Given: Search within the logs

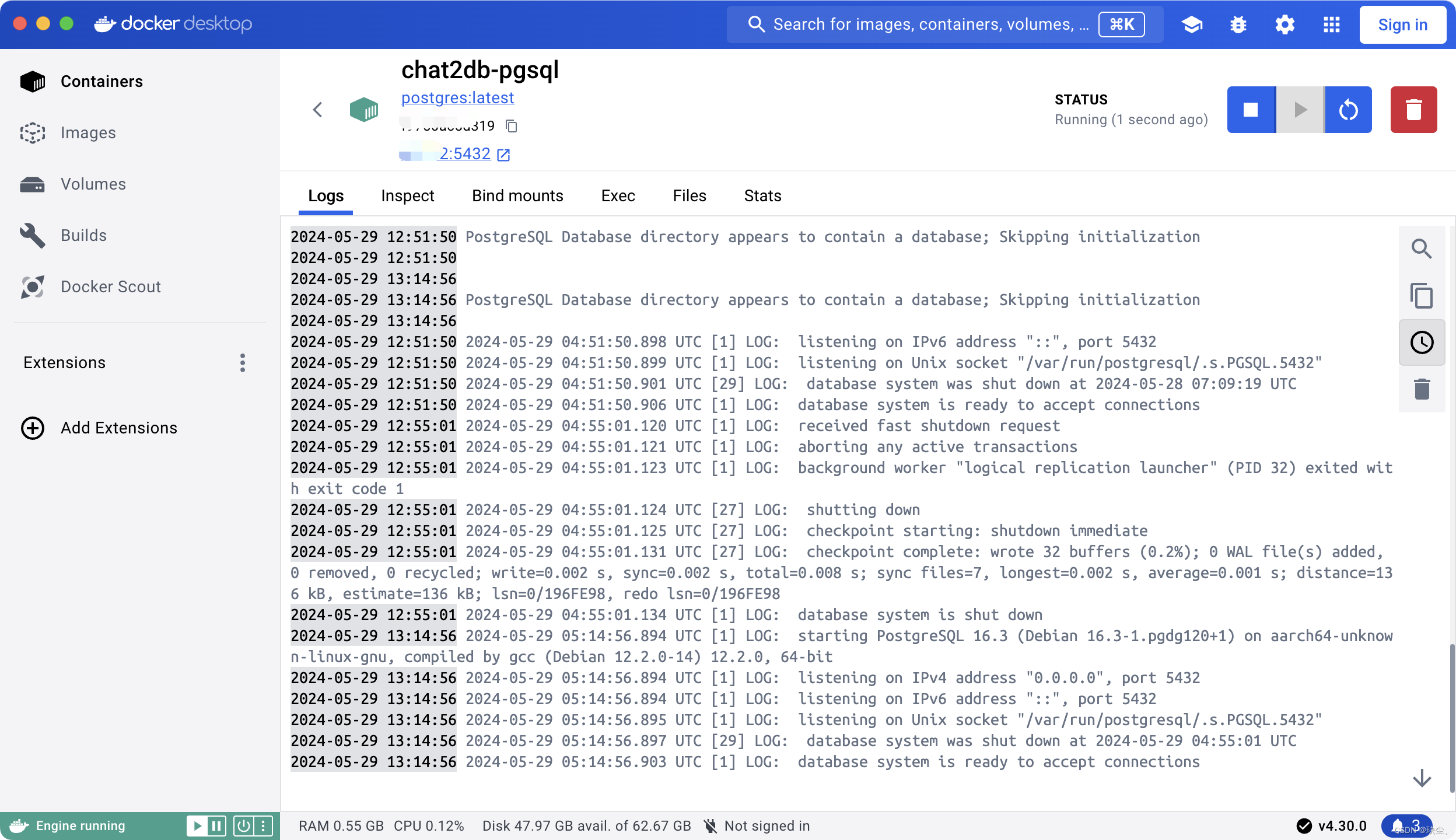Looking at the screenshot, I should 1422,249.
